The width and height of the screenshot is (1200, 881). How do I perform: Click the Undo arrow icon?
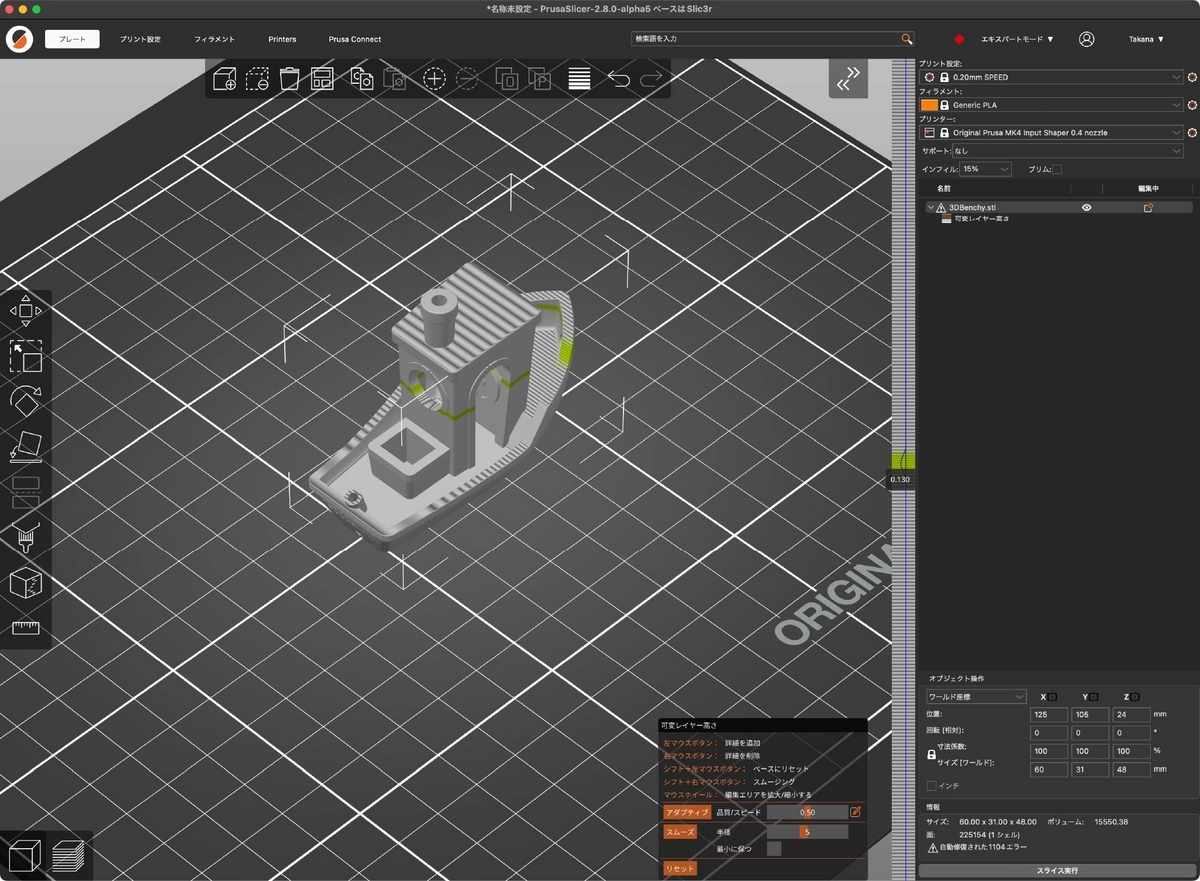619,79
